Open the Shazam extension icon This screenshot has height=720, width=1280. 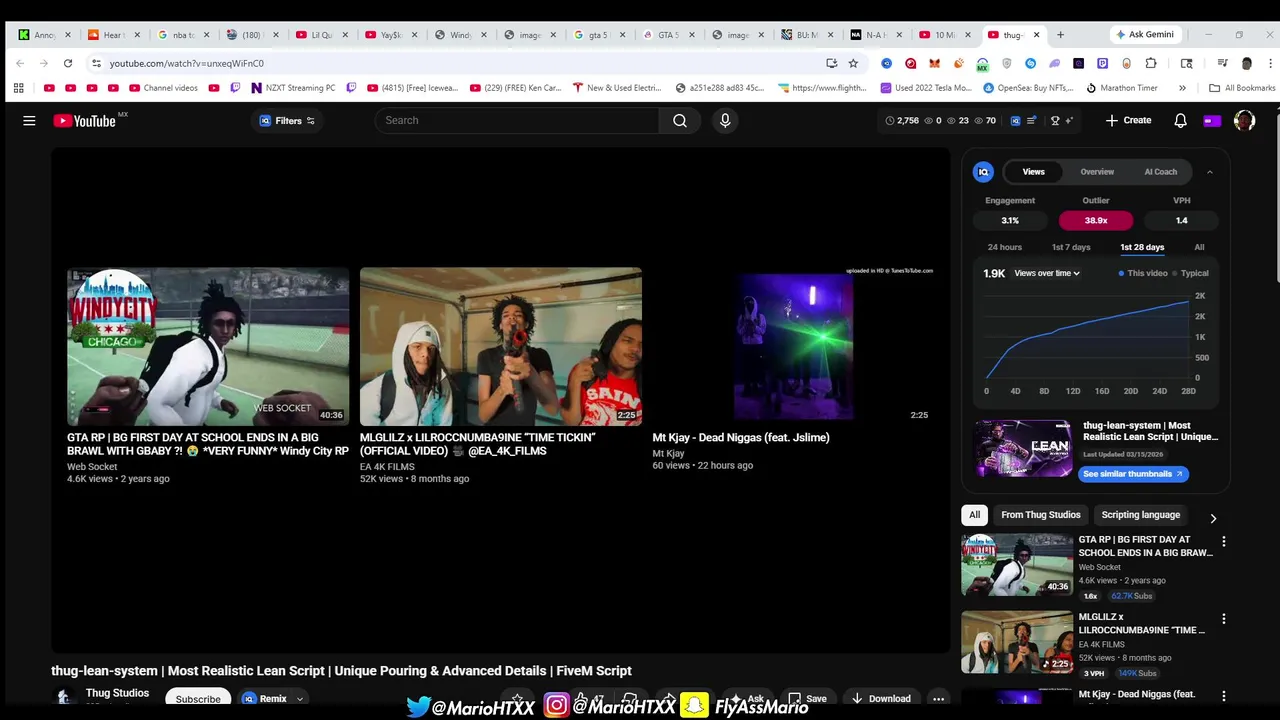point(1030,63)
